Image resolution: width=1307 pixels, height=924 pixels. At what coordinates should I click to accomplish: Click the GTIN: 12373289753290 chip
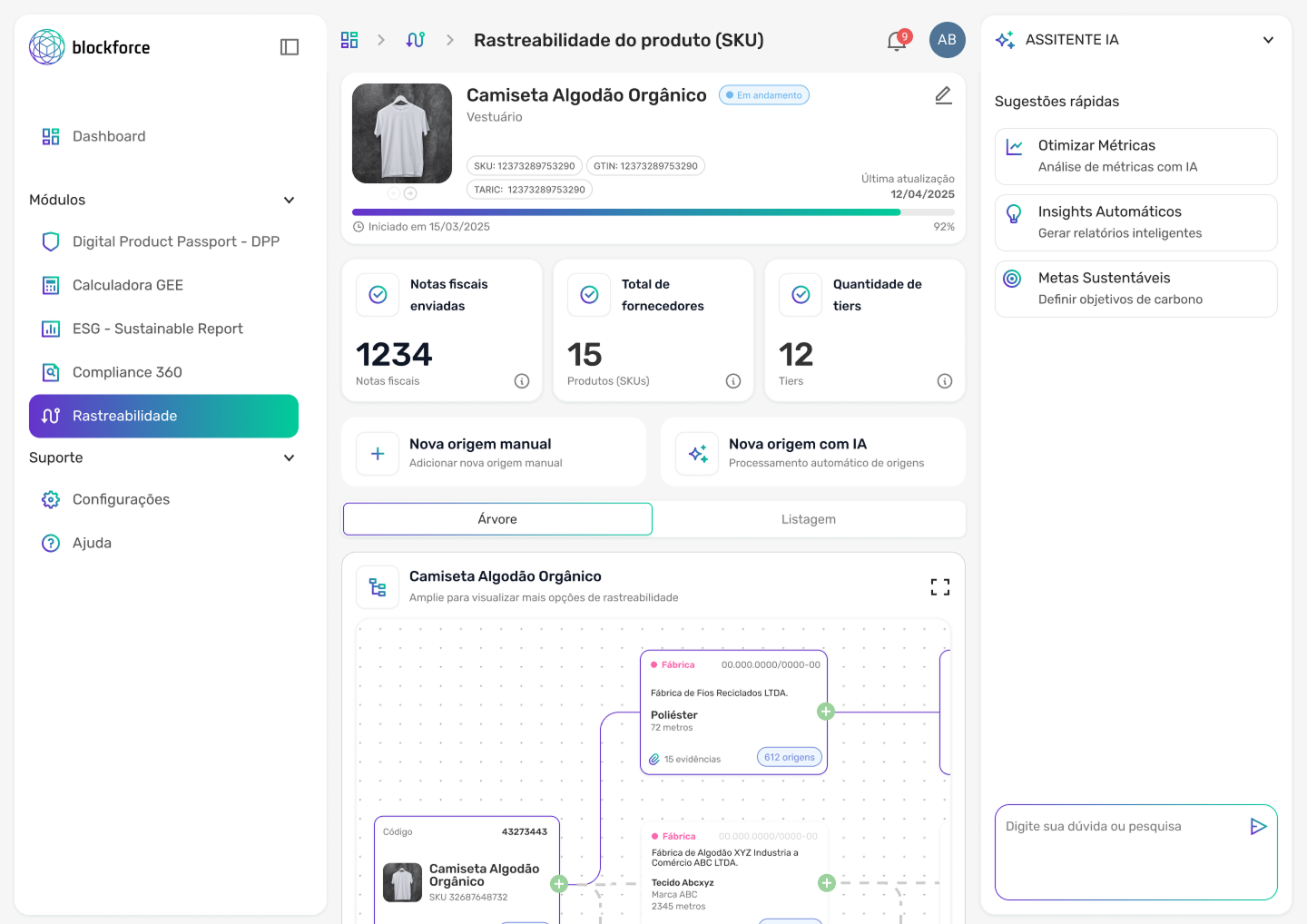(645, 166)
